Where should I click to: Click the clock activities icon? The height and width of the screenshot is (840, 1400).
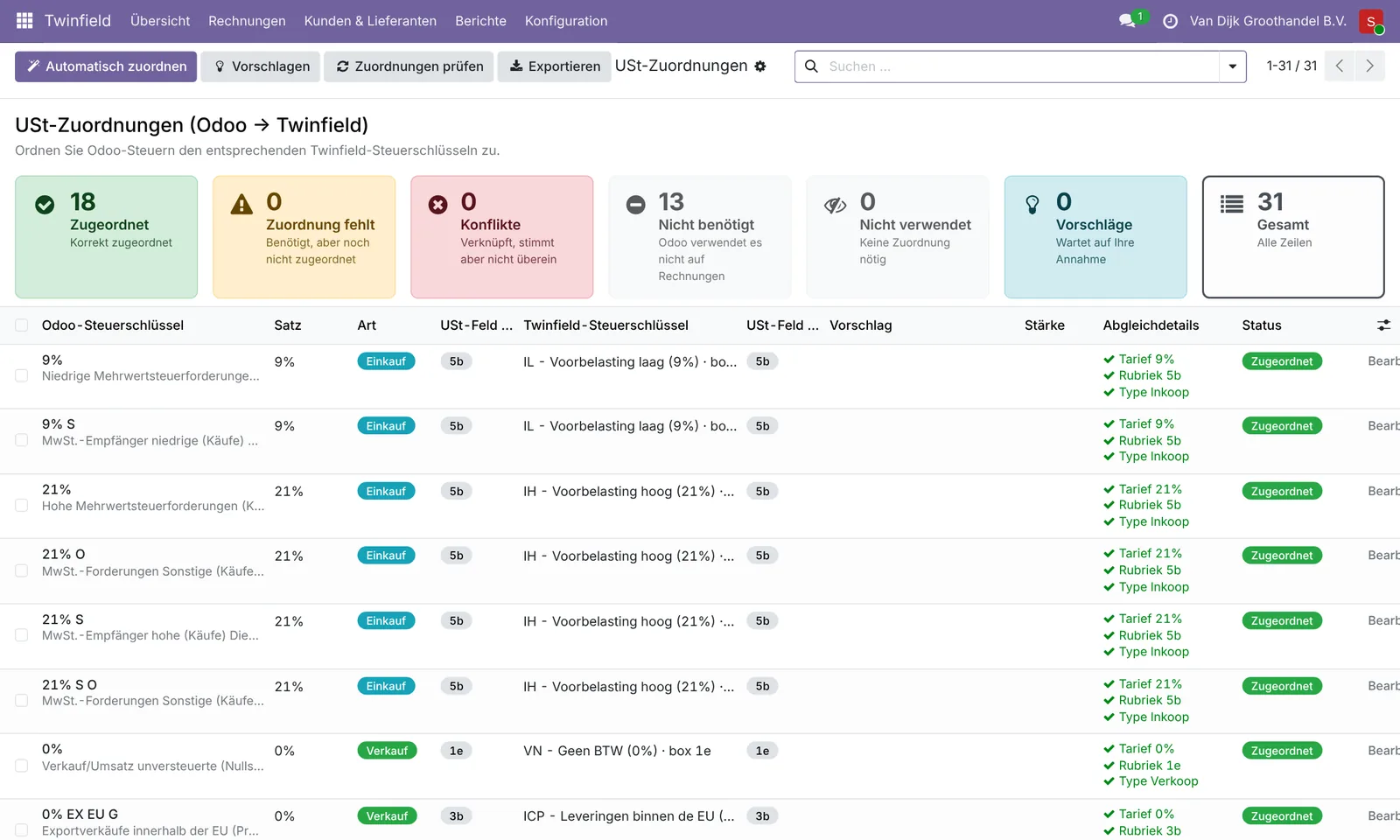(x=1170, y=21)
